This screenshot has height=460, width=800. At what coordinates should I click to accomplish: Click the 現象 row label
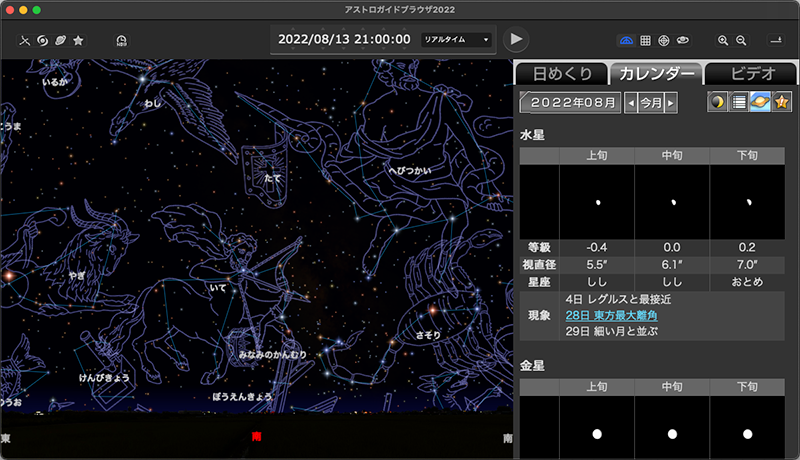pos(539,316)
